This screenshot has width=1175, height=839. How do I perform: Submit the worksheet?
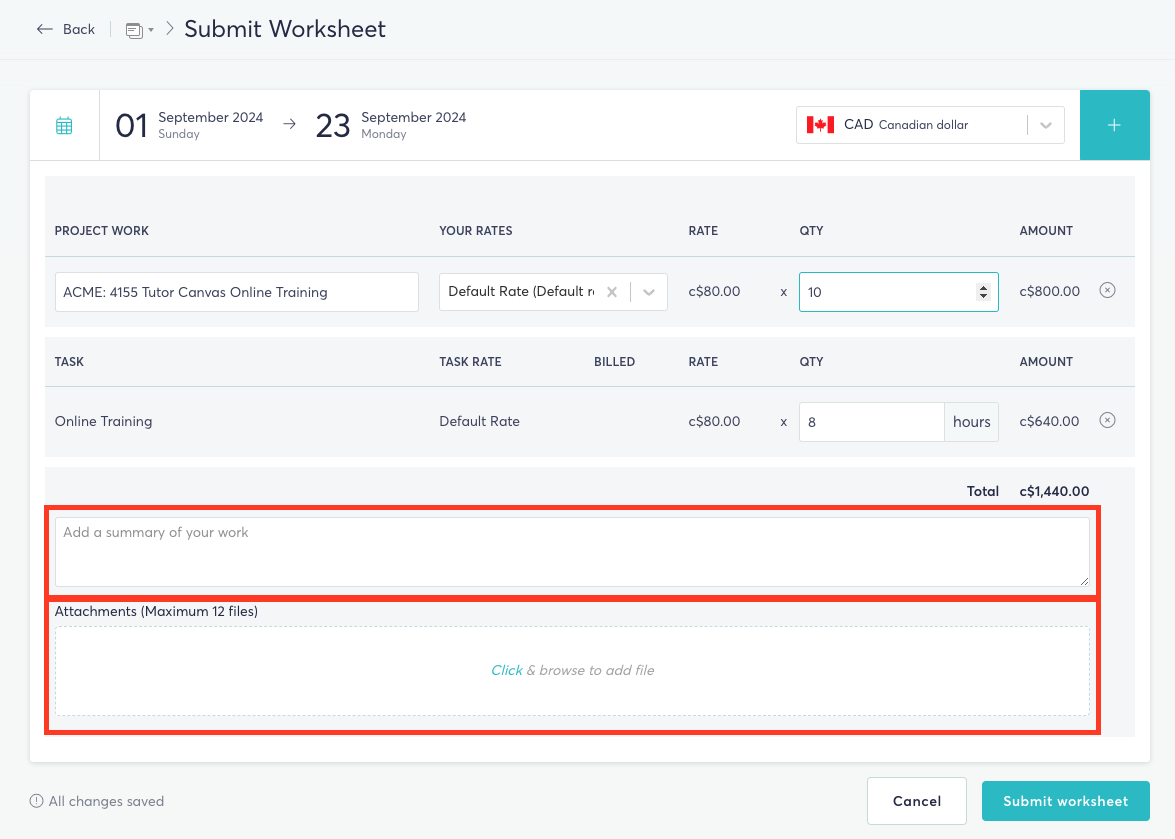tap(1065, 800)
